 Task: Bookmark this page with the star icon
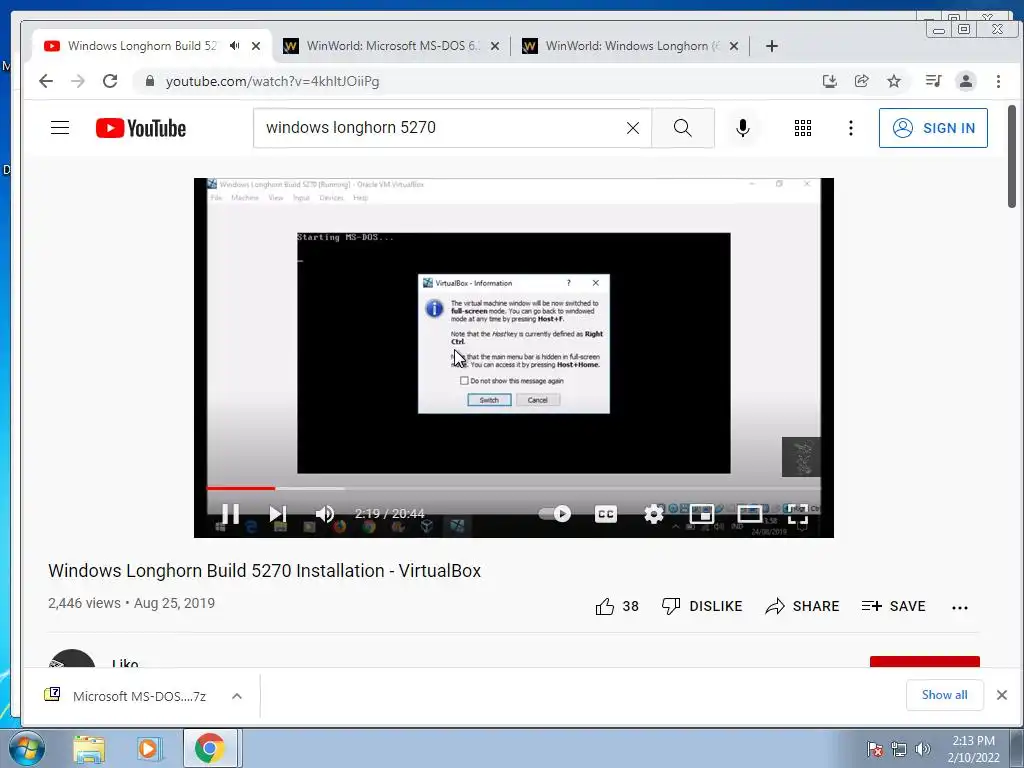pyautogui.click(x=893, y=81)
